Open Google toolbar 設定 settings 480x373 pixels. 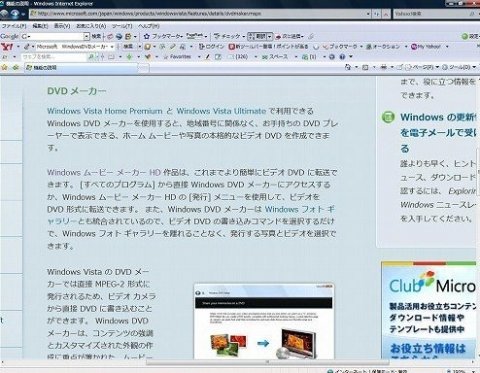pos(470,36)
